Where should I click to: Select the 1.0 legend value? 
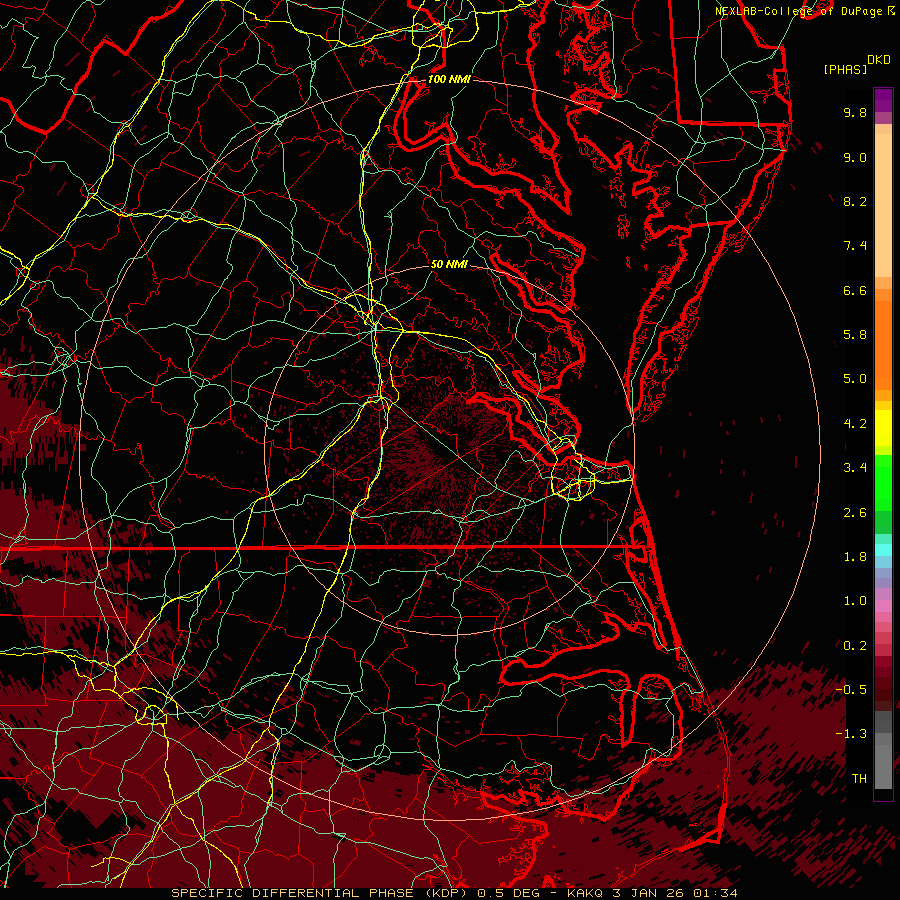tap(855, 601)
